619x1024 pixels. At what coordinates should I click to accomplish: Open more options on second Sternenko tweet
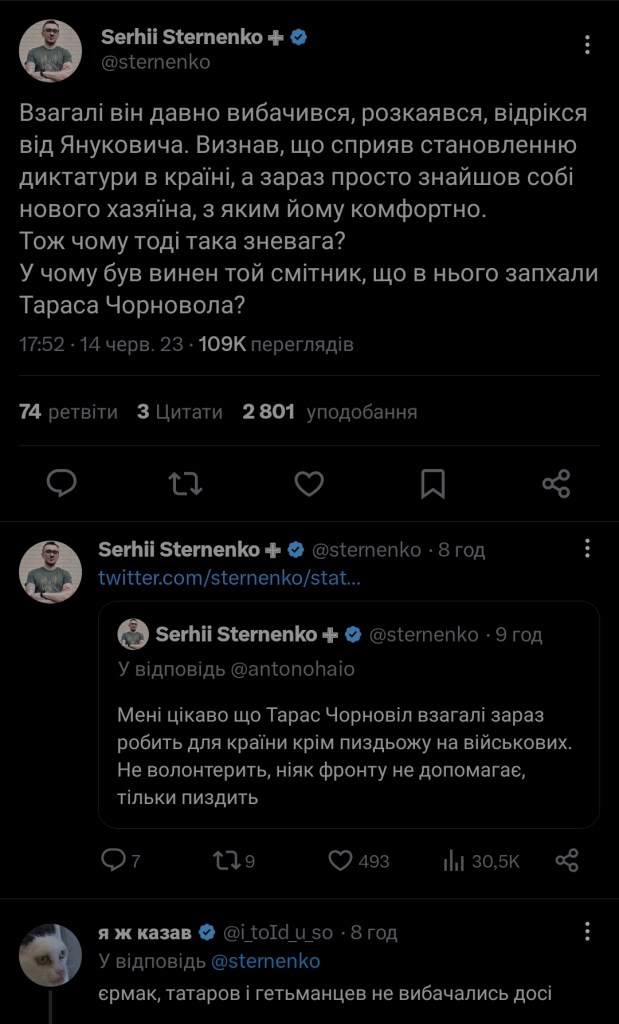coord(587,549)
